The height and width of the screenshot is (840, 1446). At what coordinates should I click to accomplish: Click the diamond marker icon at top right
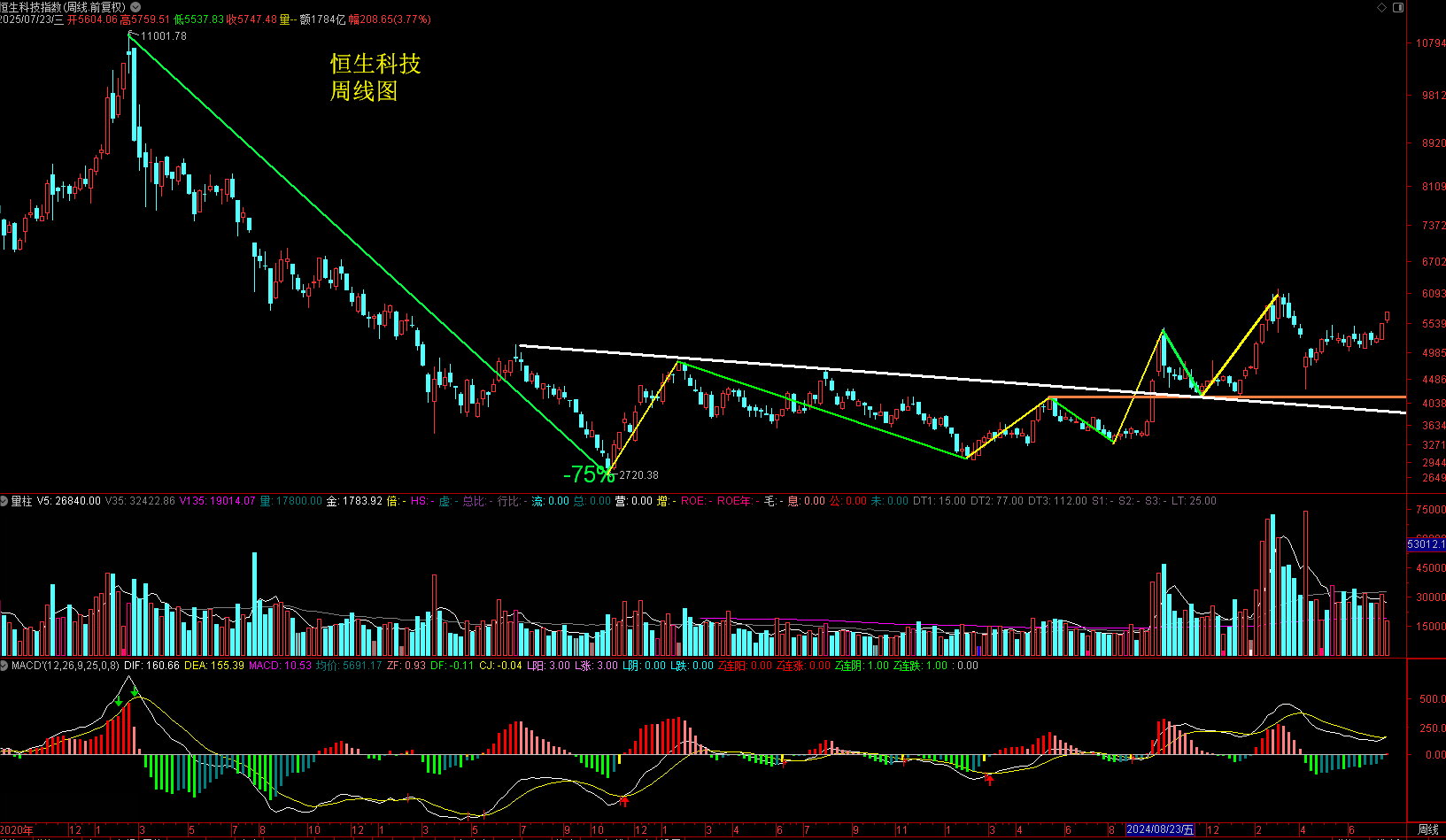pyautogui.click(x=1382, y=7)
